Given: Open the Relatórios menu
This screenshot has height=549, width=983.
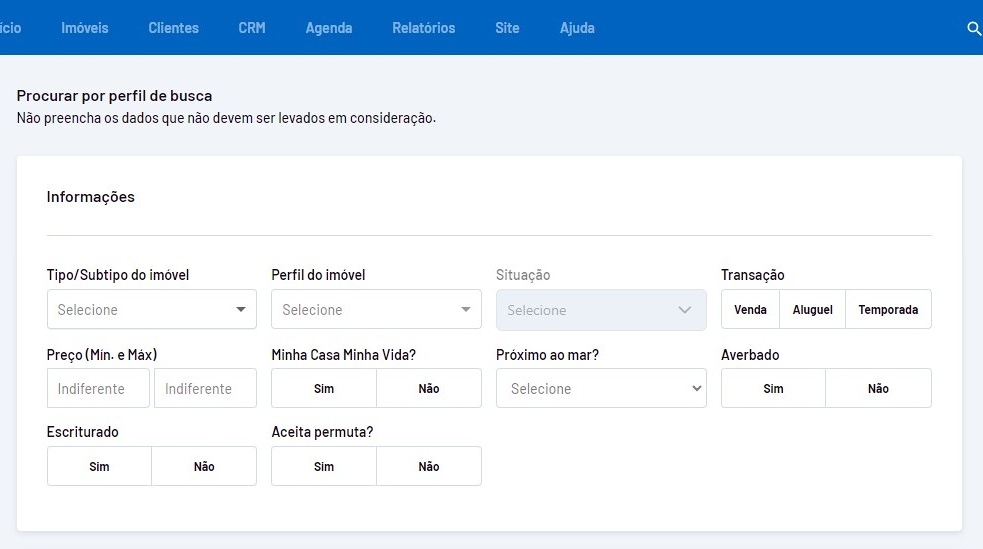Looking at the screenshot, I should pyautogui.click(x=424, y=28).
